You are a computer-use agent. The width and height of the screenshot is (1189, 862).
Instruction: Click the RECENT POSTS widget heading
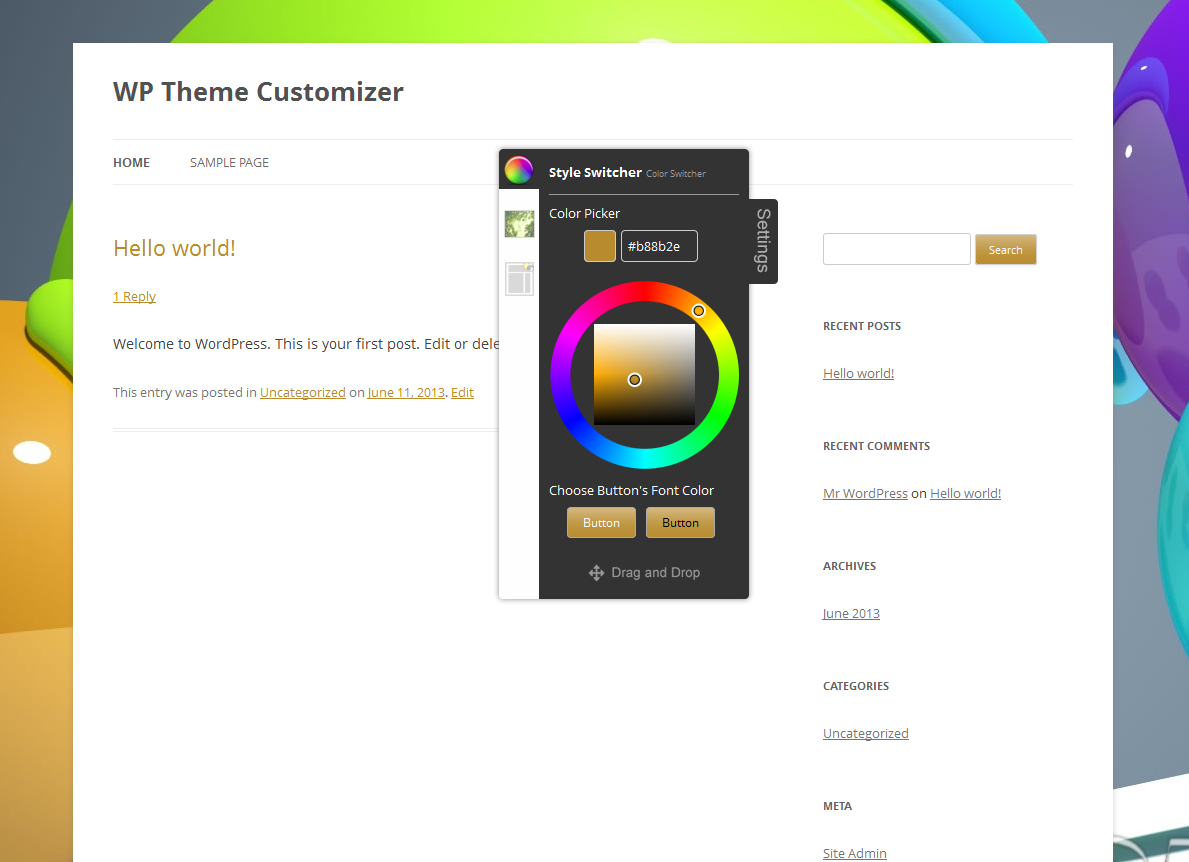click(862, 326)
